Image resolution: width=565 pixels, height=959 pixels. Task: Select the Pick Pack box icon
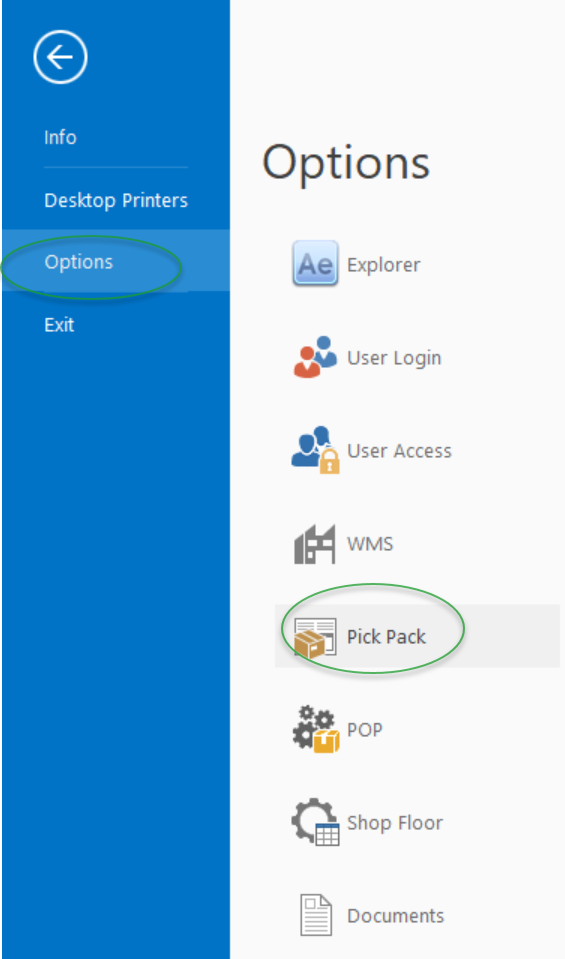coord(315,637)
